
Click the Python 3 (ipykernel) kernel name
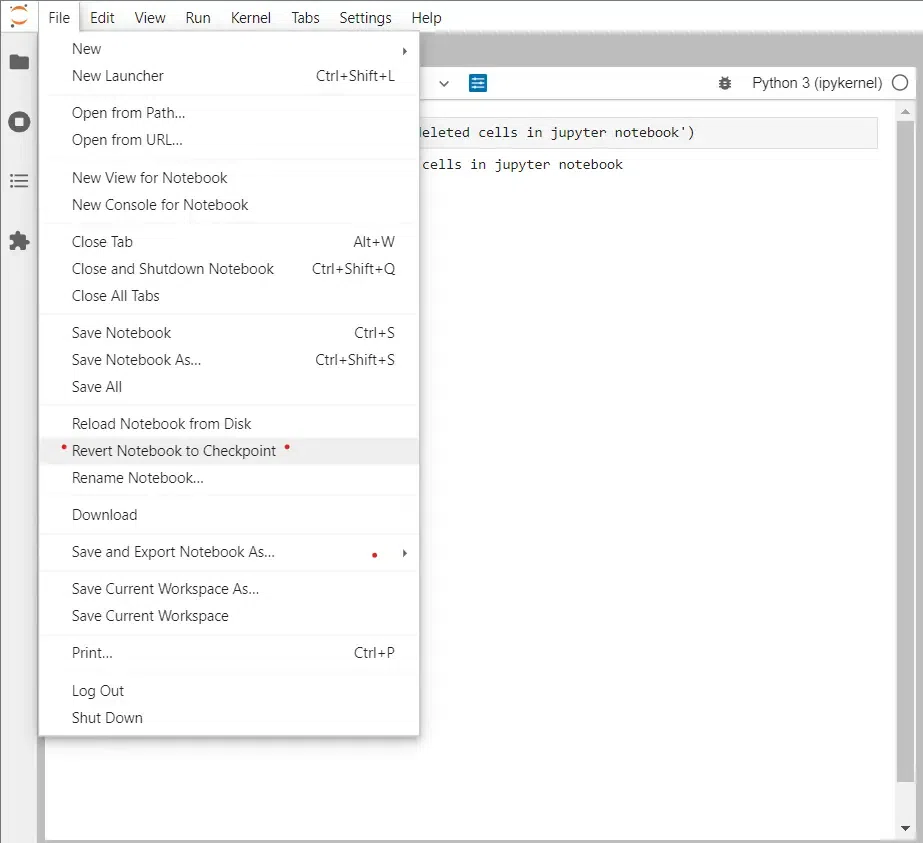pos(817,83)
